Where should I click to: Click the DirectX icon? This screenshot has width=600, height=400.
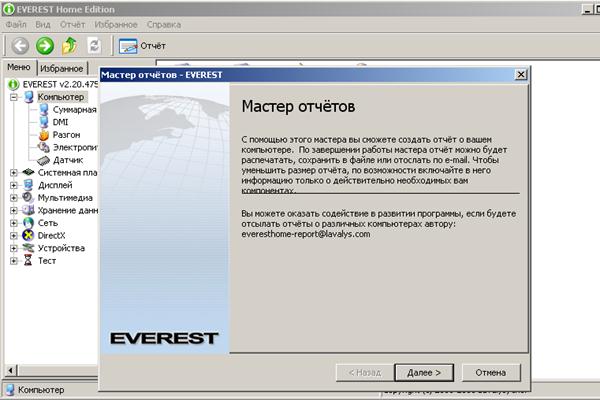tap(28, 235)
